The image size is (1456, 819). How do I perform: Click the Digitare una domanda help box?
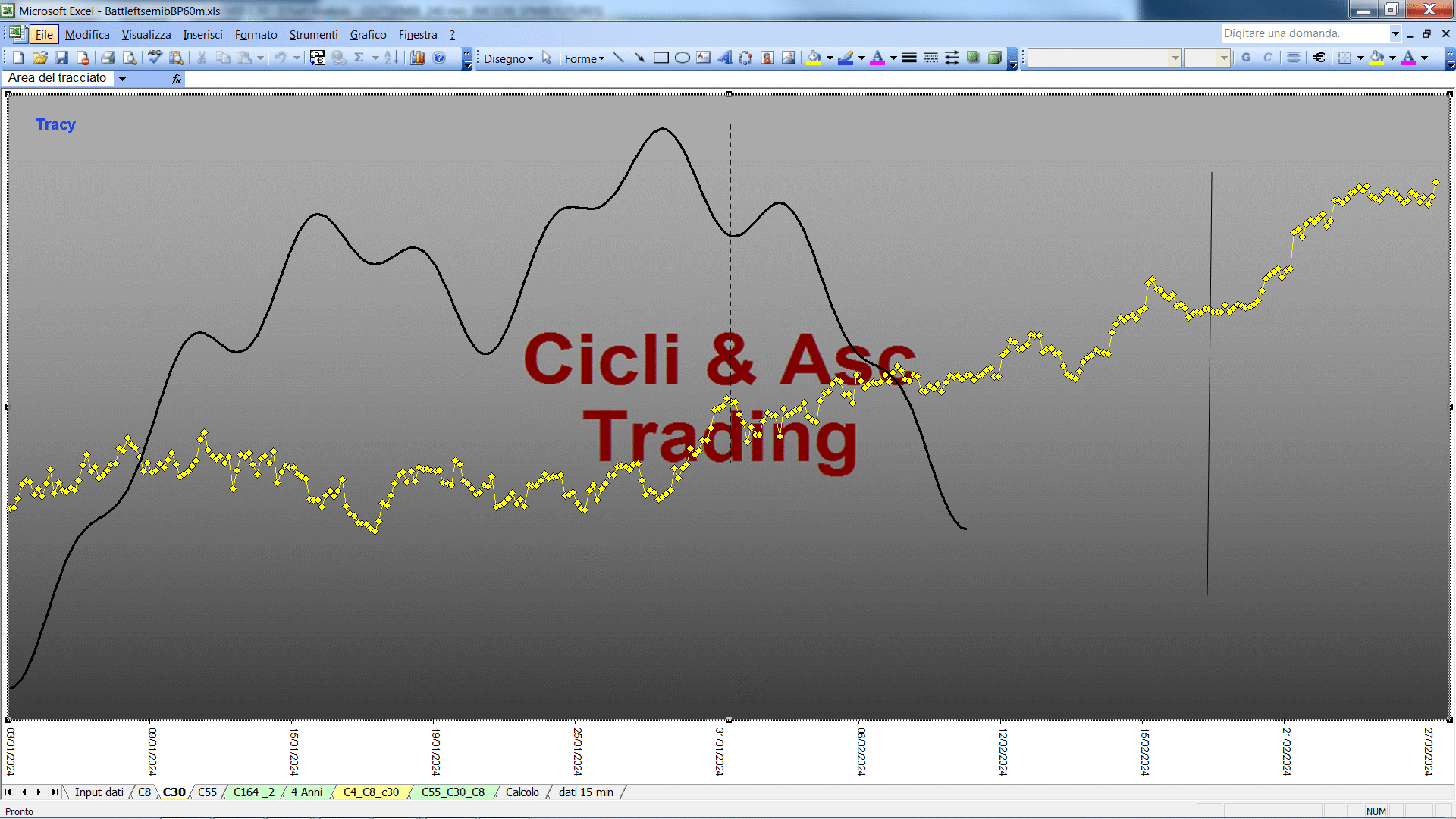click(x=1304, y=33)
